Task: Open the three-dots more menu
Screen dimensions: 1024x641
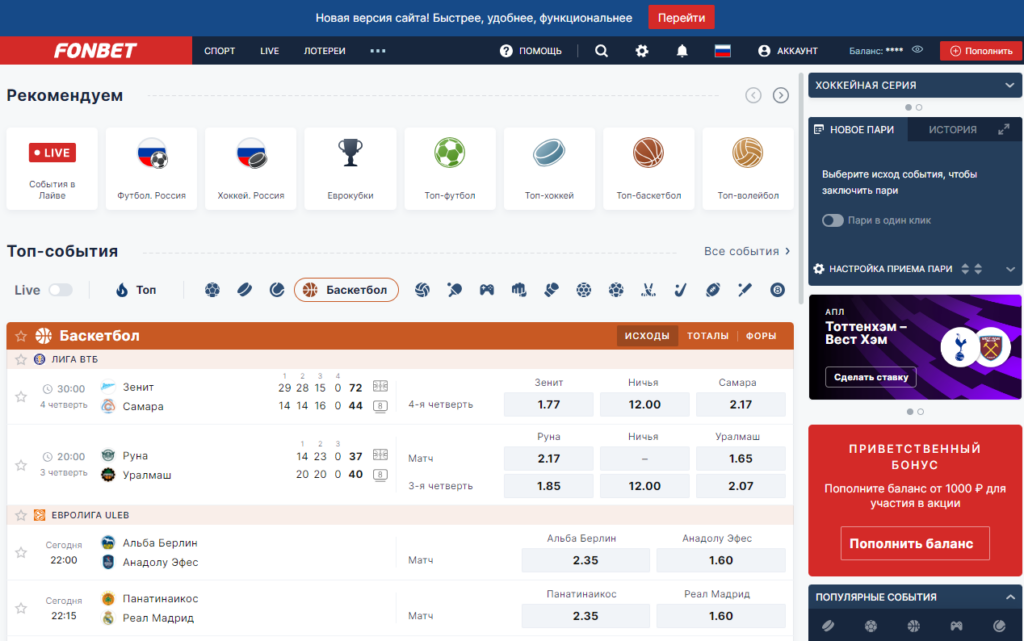Action: pyautogui.click(x=377, y=51)
